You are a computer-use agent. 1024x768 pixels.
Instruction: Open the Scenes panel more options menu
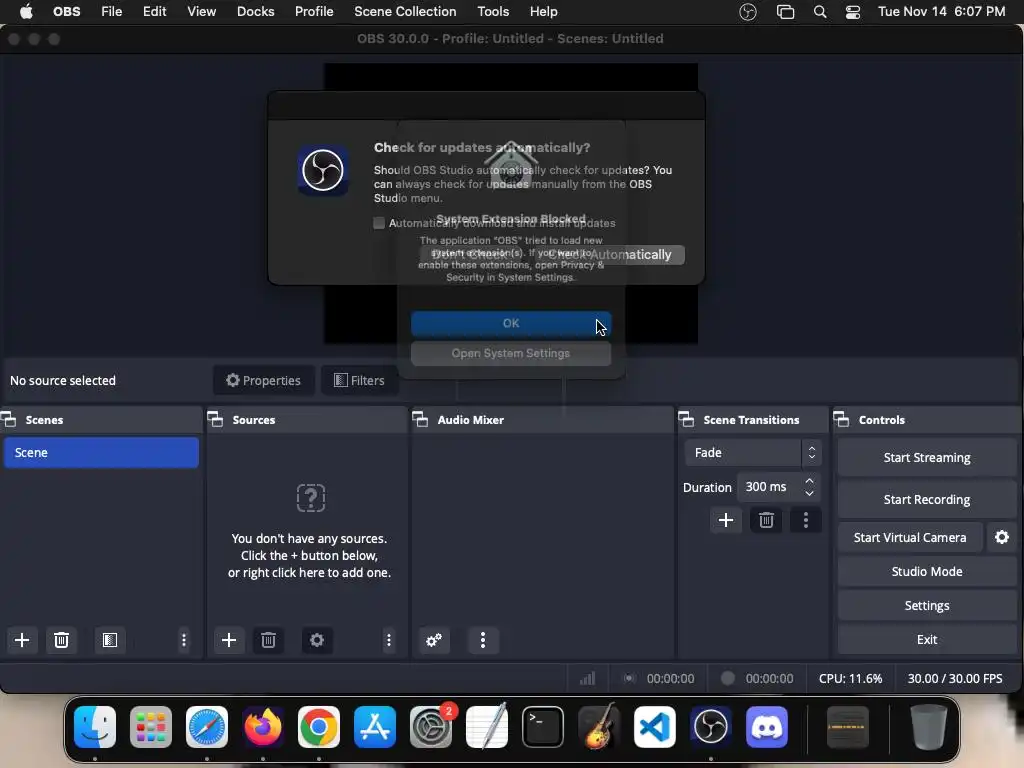[x=184, y=640]
